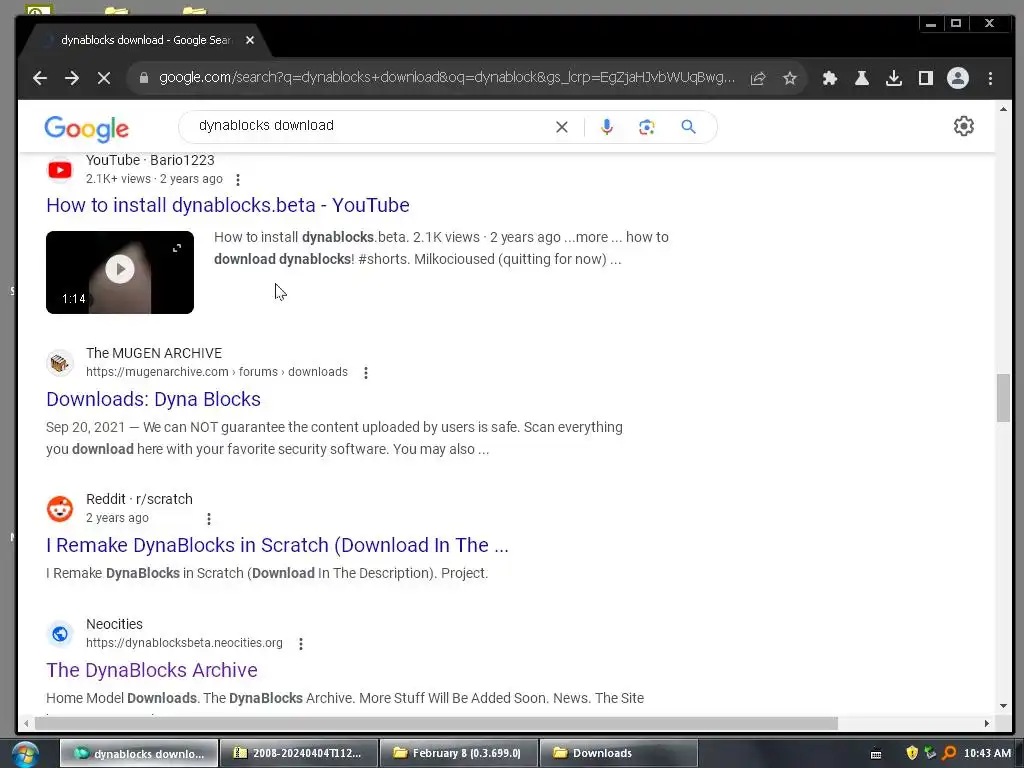Stop loading the page
Screen dimensions: 1024x768
104,78
